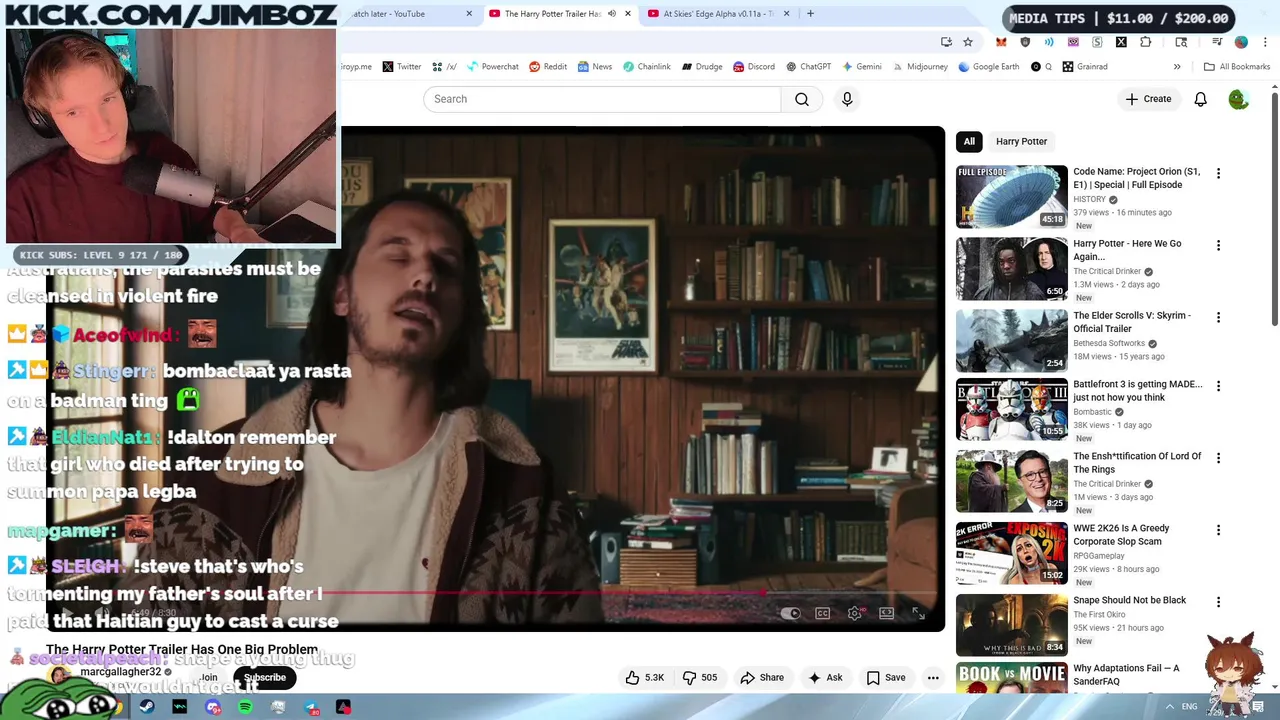Open a new browser tab

(810, 14)
